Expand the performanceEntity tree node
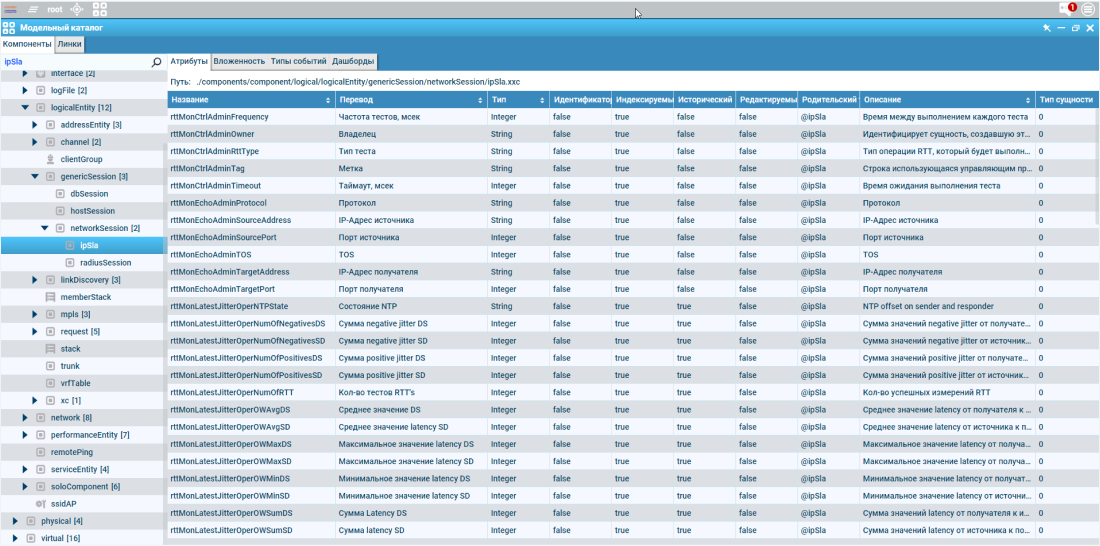The height and width of the screenshot is (546, 1100). [x=25, y=435]
